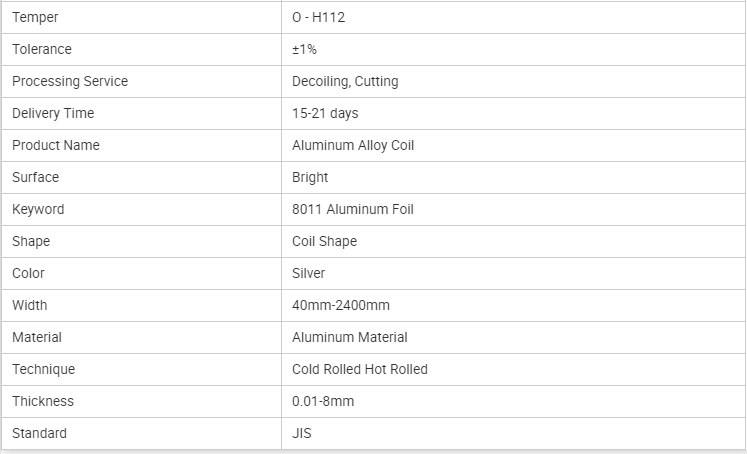
Task: Click the Tolerance row label
Action: [x=42, y=49]
